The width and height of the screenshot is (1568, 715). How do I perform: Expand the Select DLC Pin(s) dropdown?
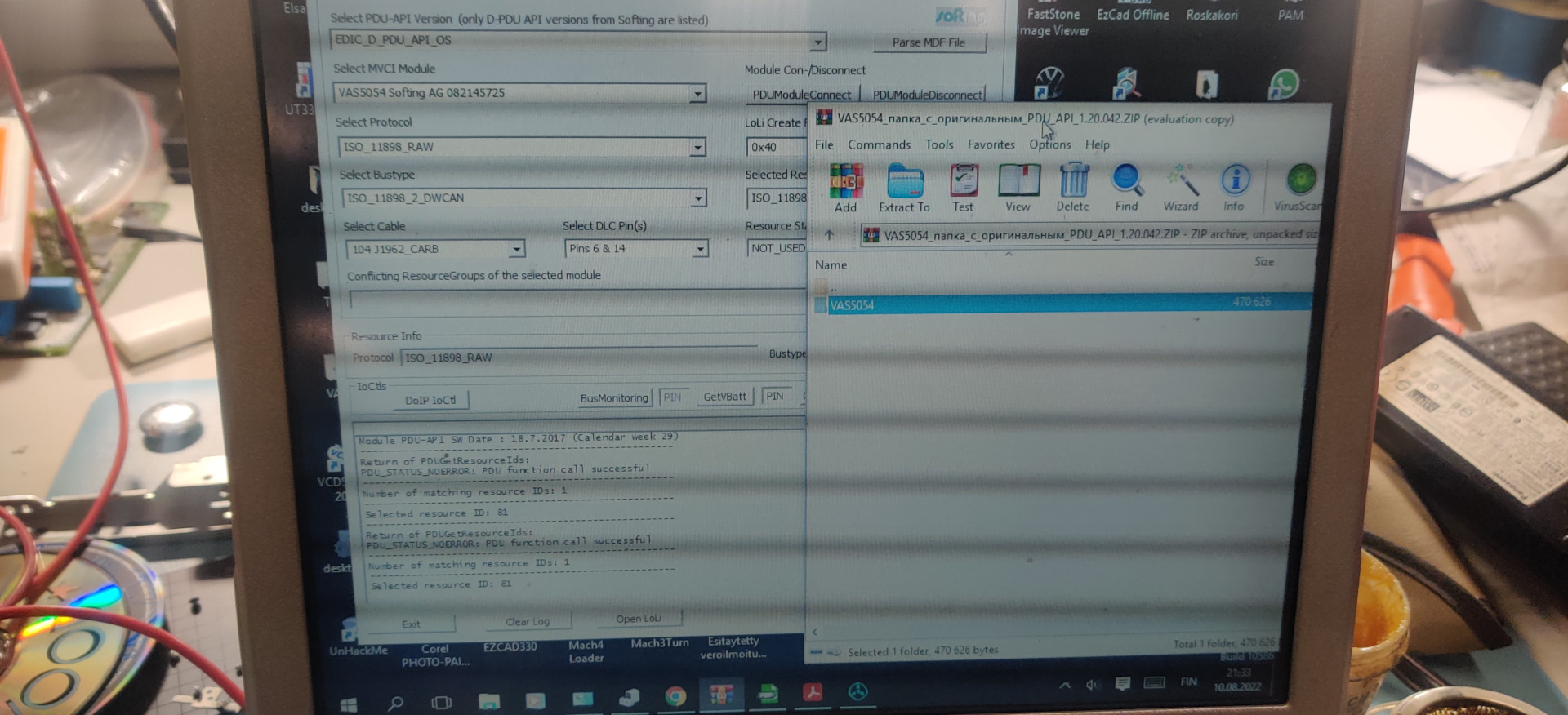(x=700, y=249)
